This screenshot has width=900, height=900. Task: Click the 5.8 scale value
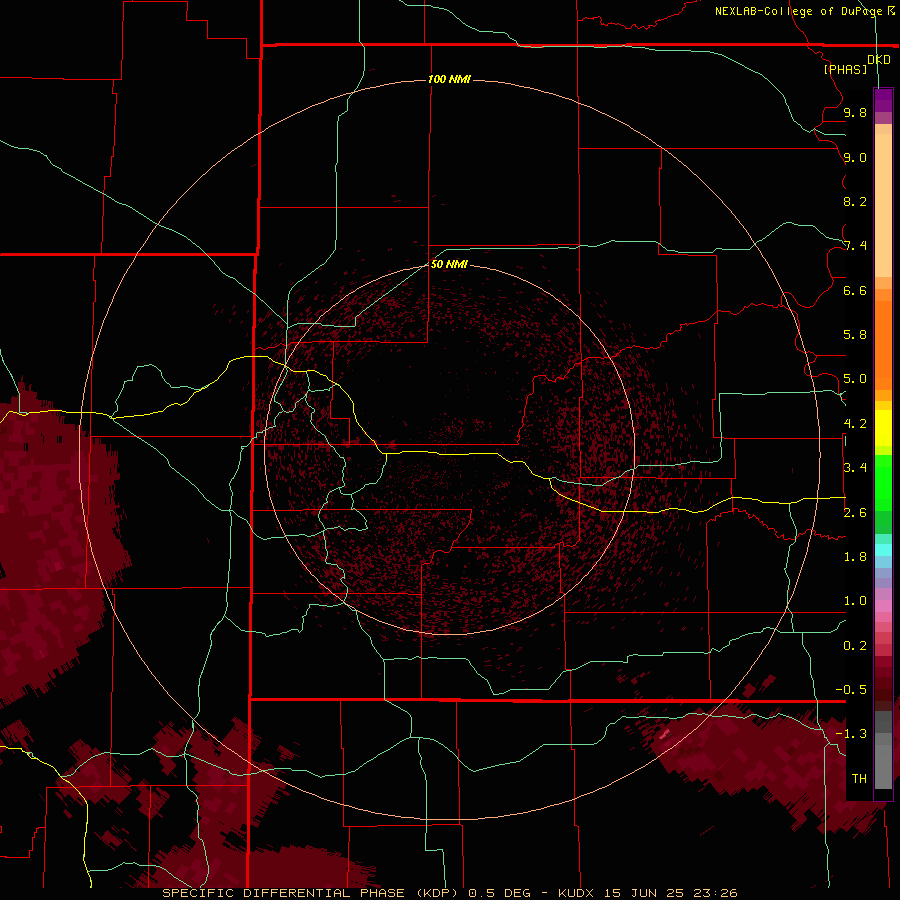pyautogui.click(x=855, y=335)
